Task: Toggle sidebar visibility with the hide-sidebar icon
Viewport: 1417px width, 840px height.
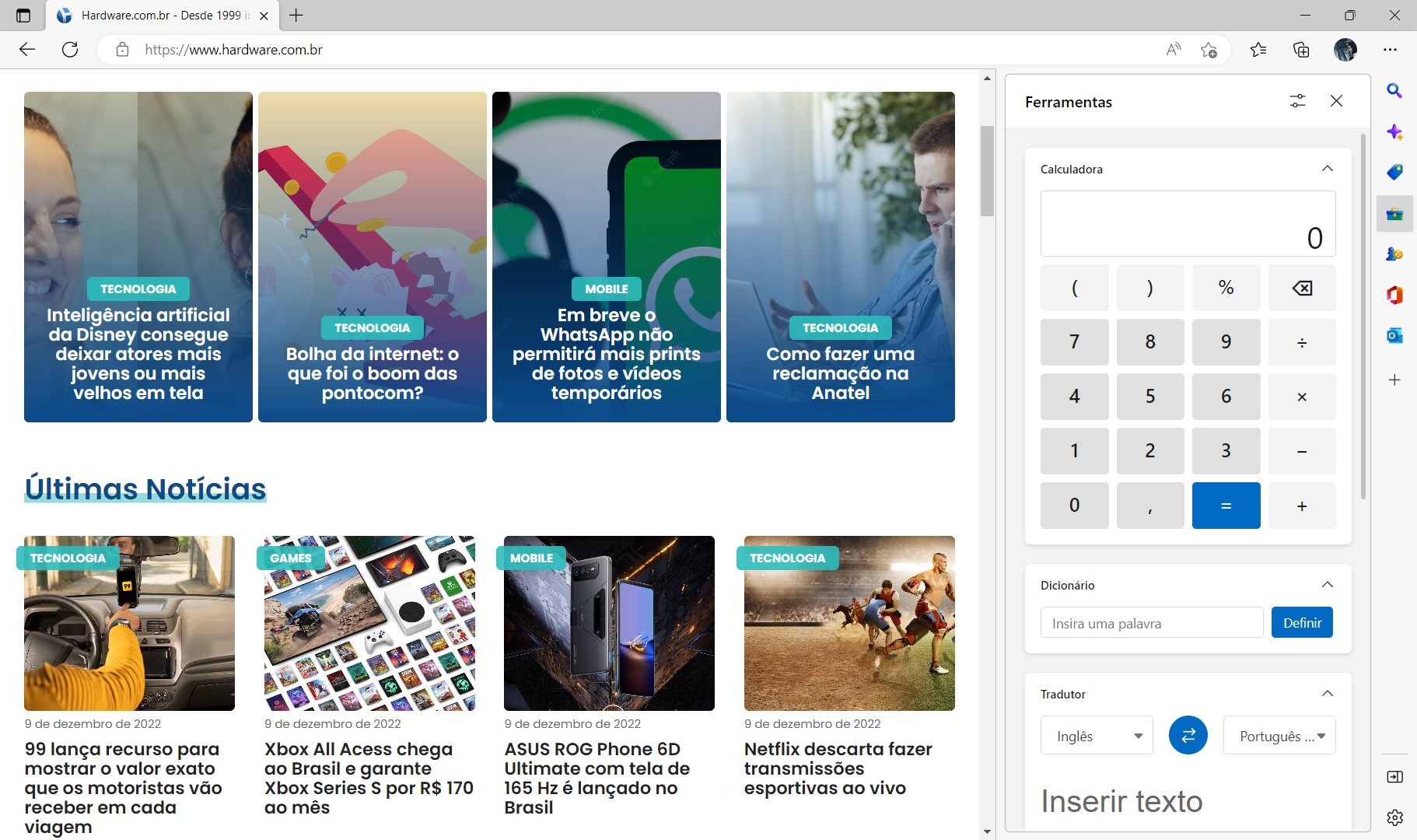Action: (x=1394, y=777)
